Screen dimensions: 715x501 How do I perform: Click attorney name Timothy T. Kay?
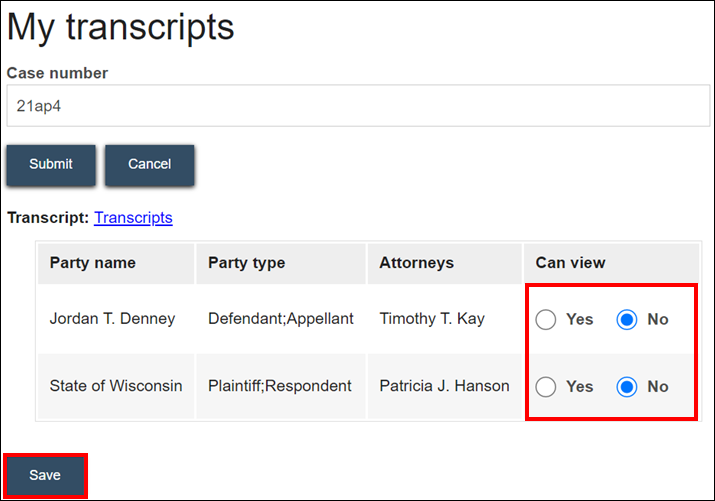tap(432, 319)
